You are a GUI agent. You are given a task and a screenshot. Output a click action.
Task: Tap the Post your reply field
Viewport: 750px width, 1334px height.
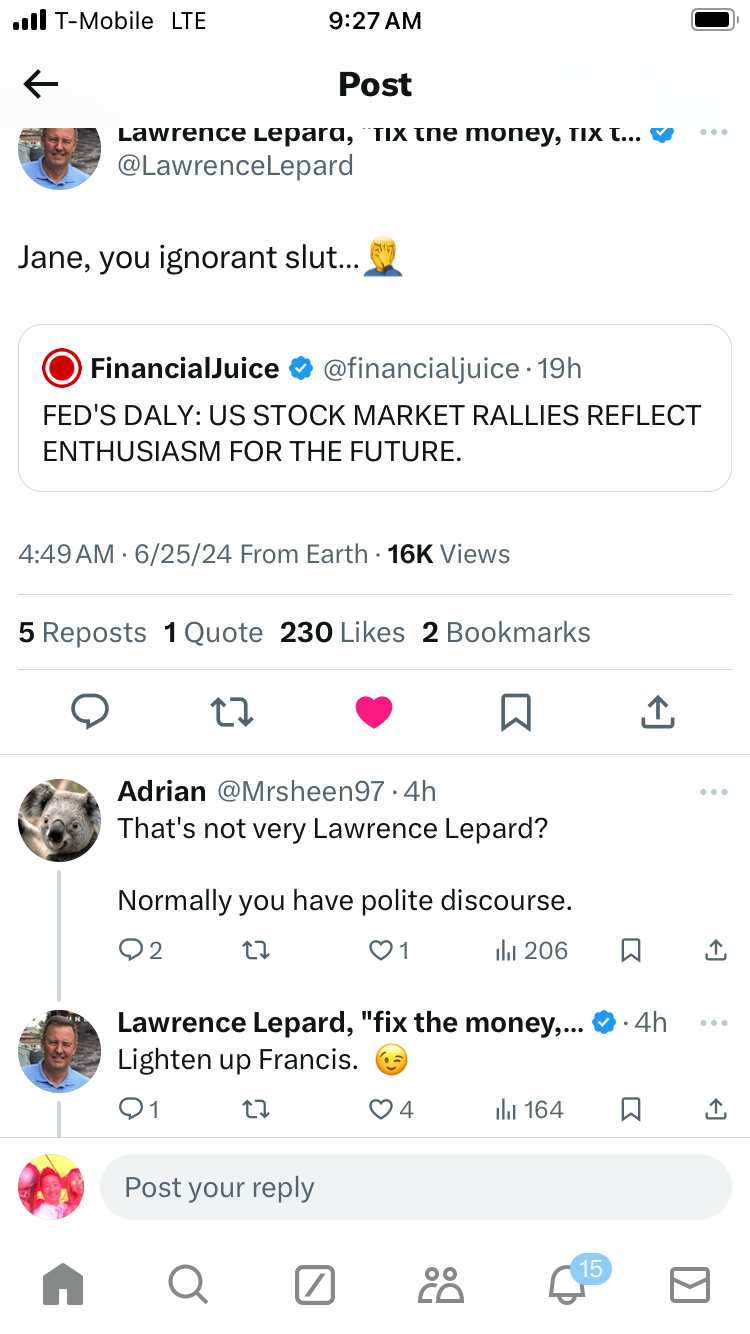(415, 1187)
